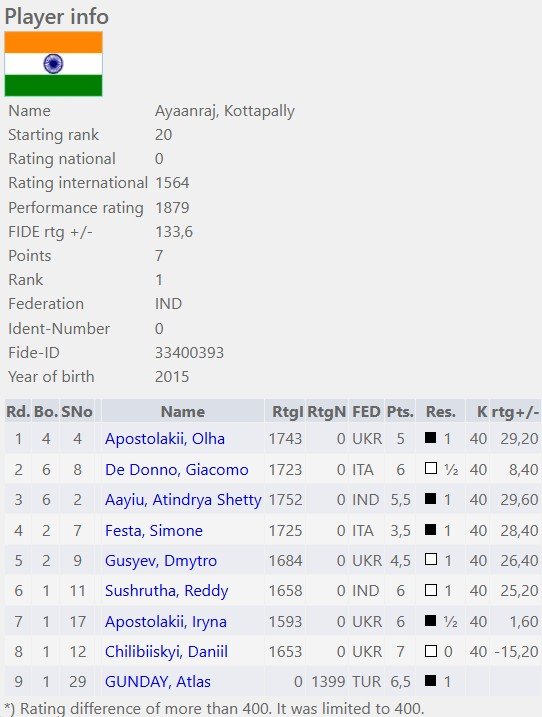Click the Fide-ID value 33400393

(x=189, y=353)
